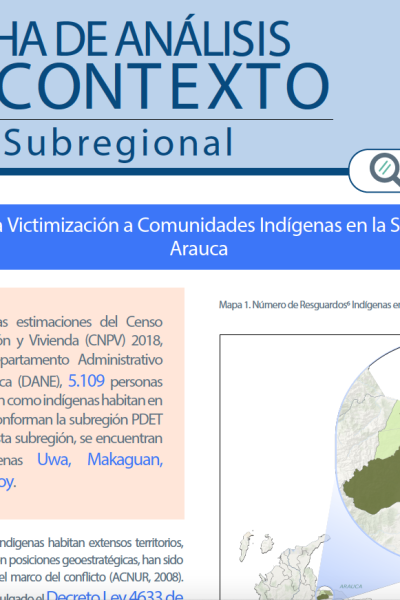Click the Mapa 1 caption text
400x600 pixels.
pyautogui.click(x=309, y=305)
